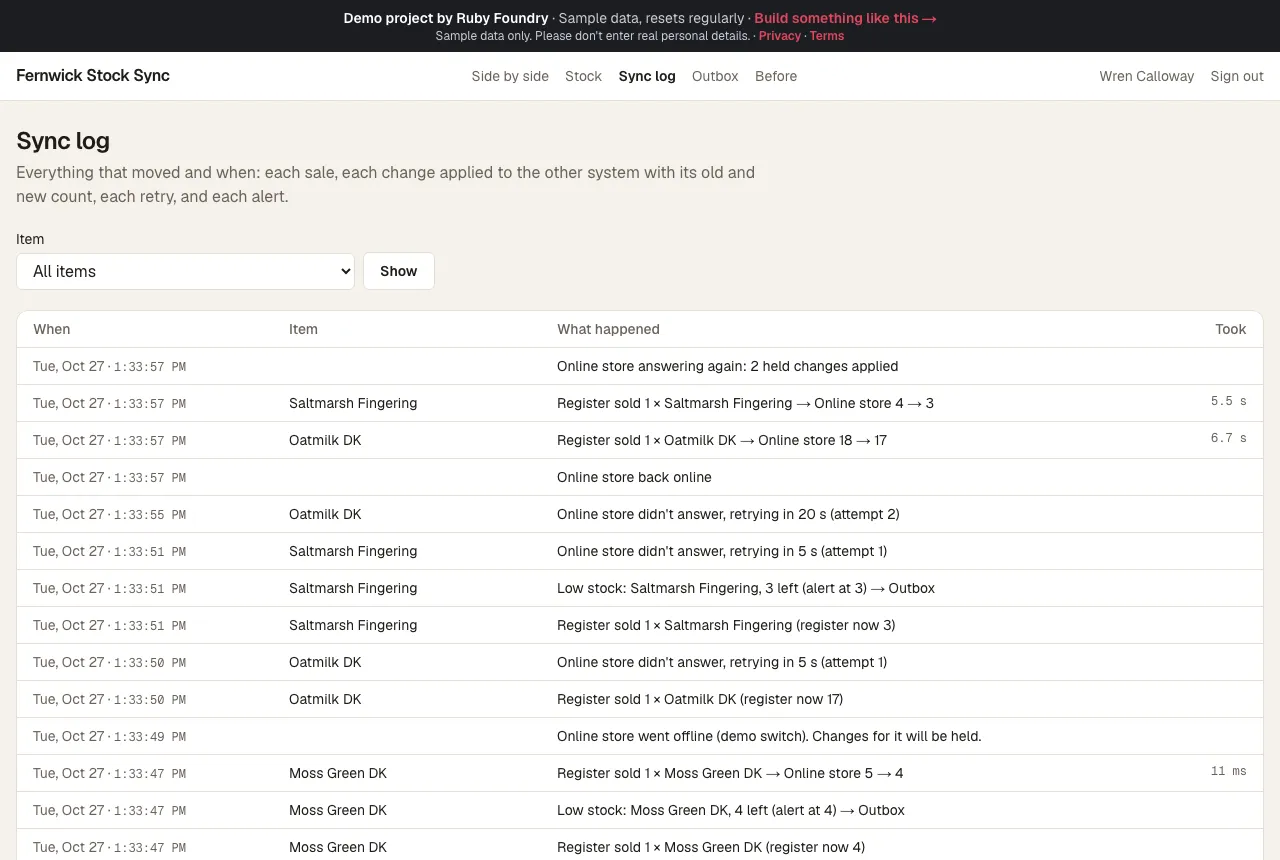Click 'Register sold 1 × Oatmilk DK (register now 17)'
The height and width of the screenshot is (860, 1280).
[x=700, y=699]
